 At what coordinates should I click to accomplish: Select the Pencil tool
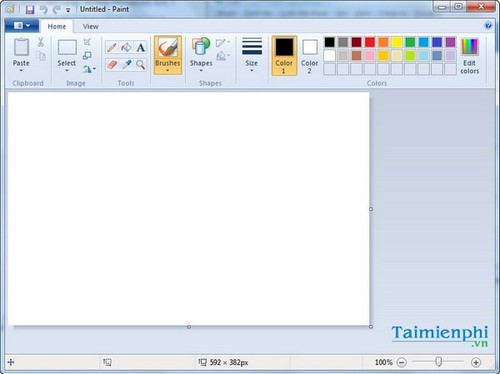(x=112, y=47)
